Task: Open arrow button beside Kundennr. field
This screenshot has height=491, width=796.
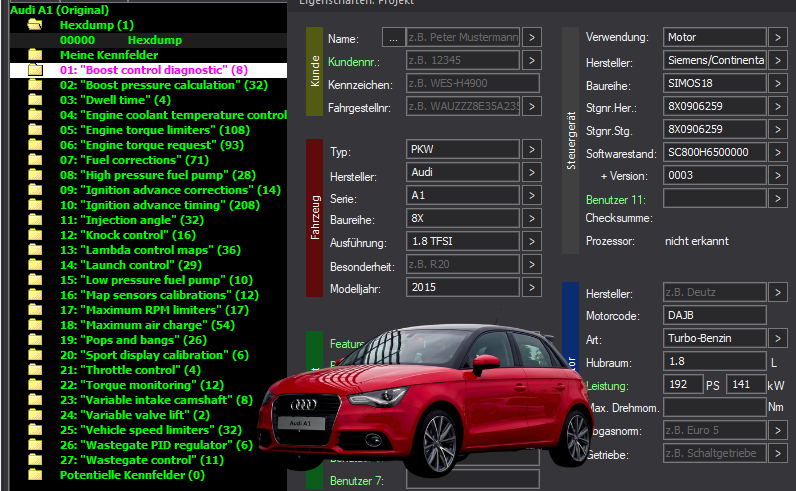Action: coord(532,60)
